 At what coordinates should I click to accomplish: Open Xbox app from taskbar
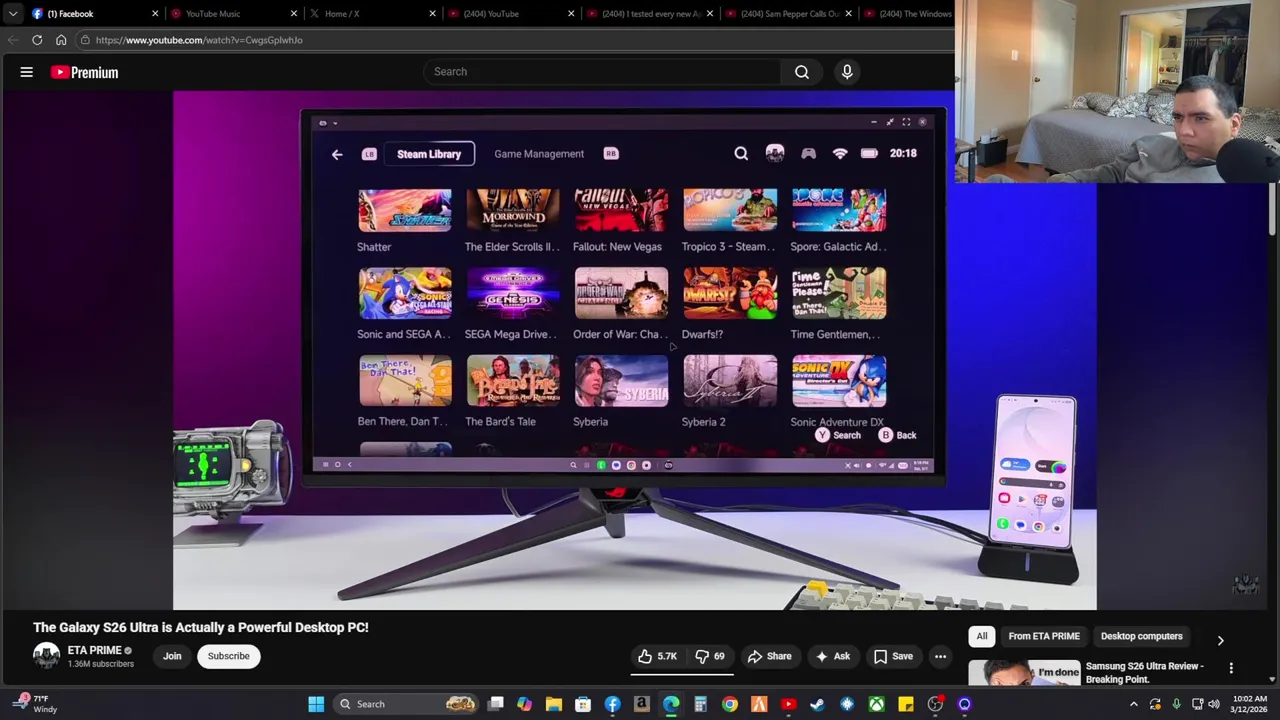876,704
